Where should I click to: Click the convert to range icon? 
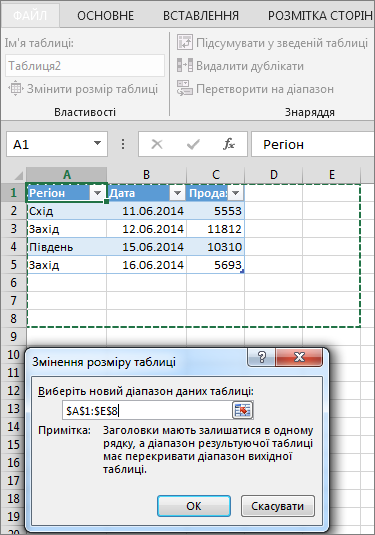point(185,89)
